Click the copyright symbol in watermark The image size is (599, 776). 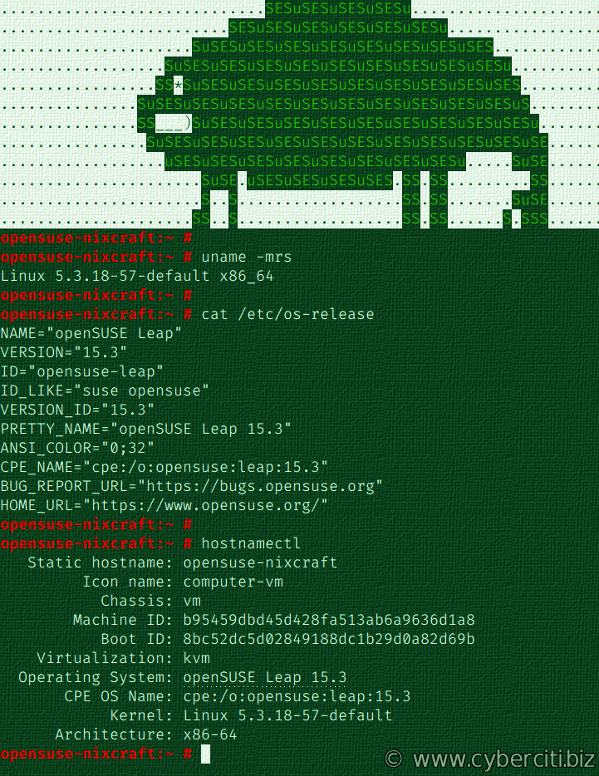[x=394, y=759]
